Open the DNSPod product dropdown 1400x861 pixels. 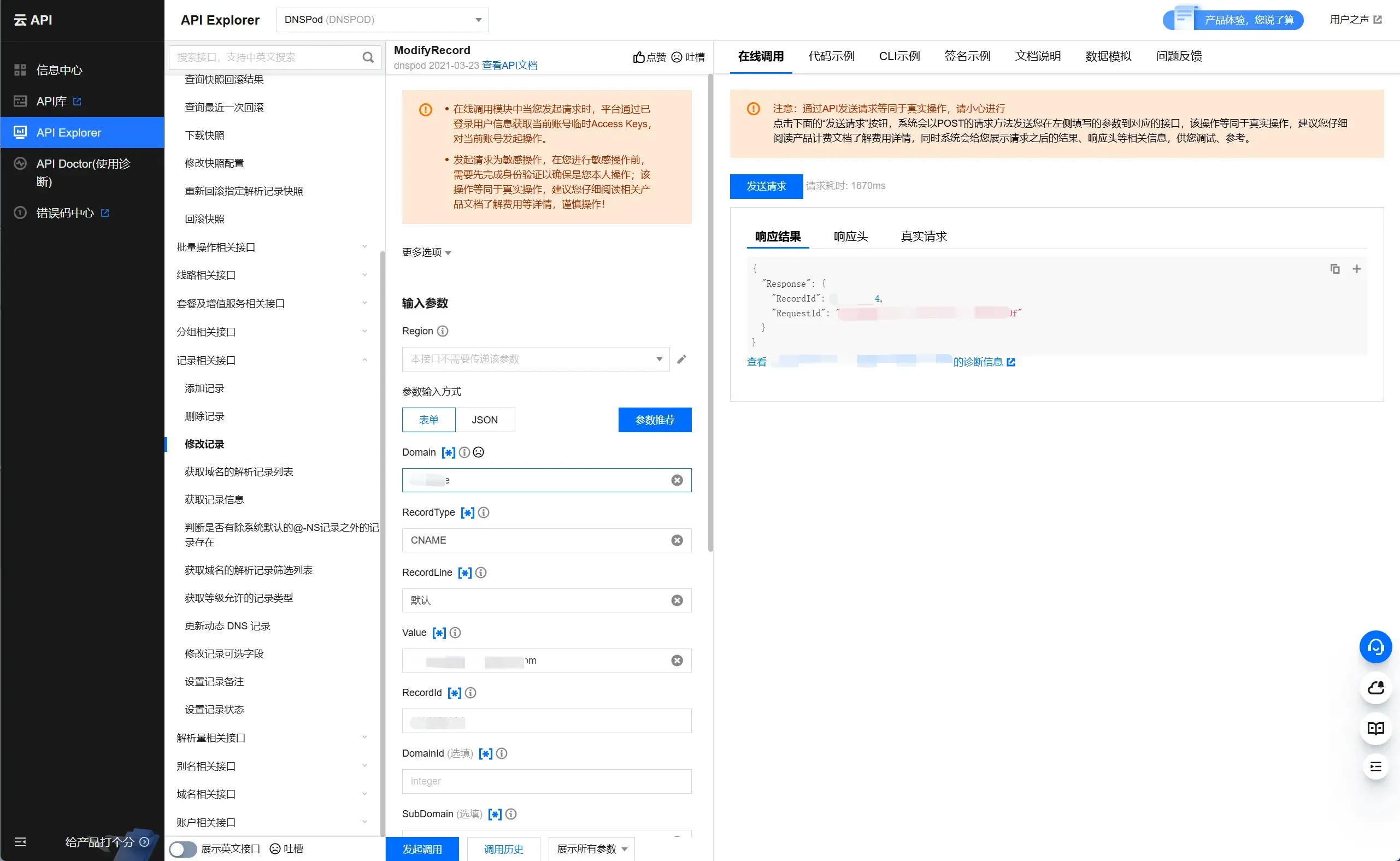[x=381, y=20]
